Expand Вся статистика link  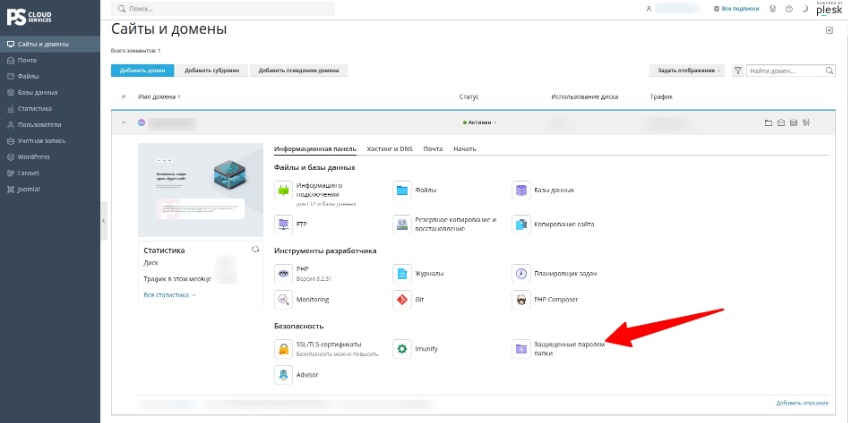point(169,295)
